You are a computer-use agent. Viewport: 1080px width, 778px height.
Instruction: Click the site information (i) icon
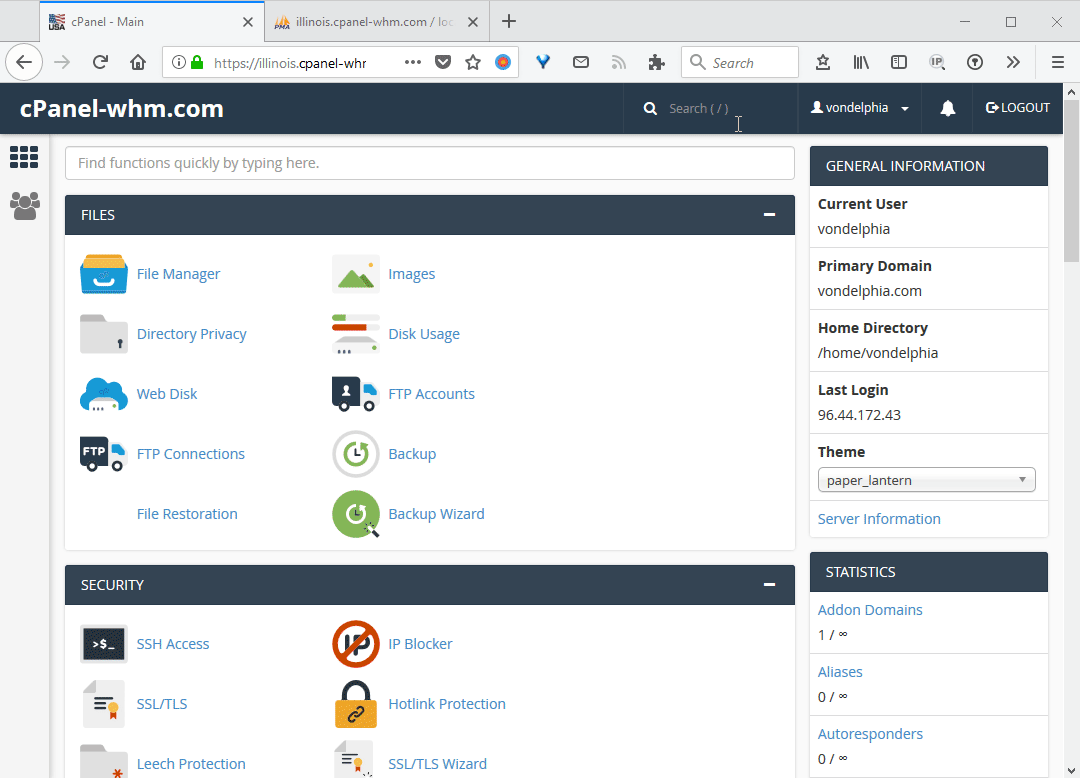point(178,63)
